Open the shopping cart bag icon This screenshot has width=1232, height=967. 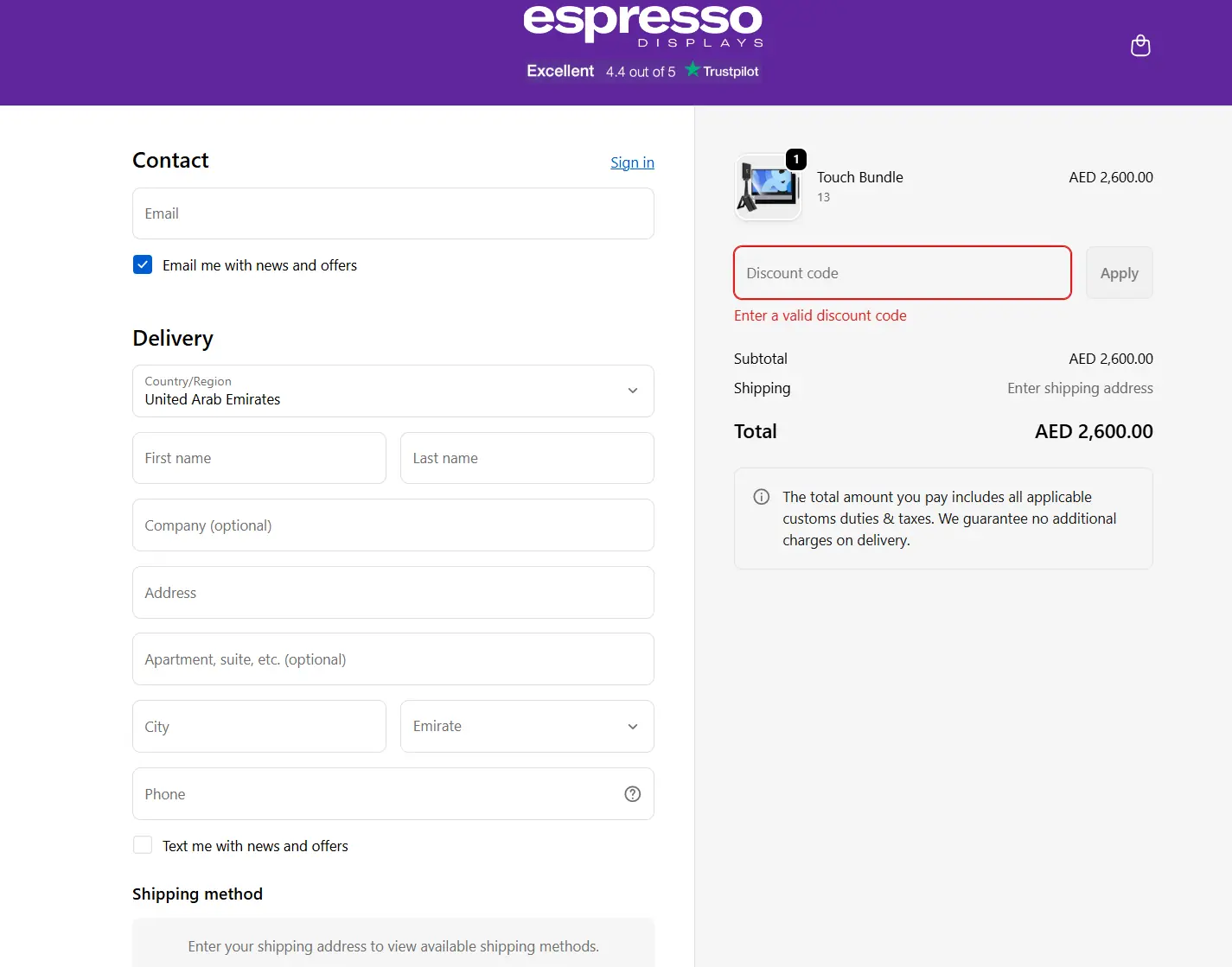[x=1140, y=46]
